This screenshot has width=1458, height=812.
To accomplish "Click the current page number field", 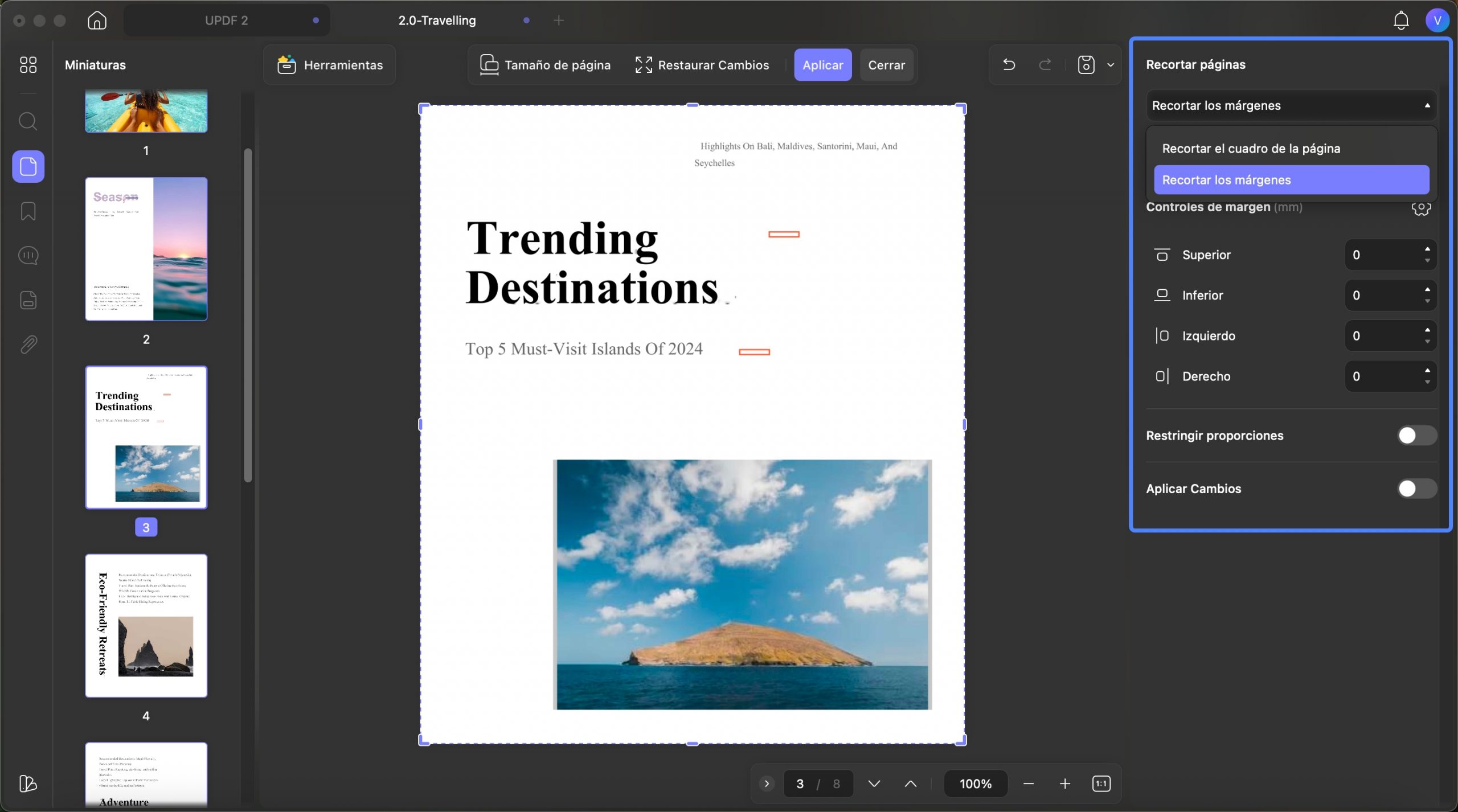I will [x=800, y=784].
